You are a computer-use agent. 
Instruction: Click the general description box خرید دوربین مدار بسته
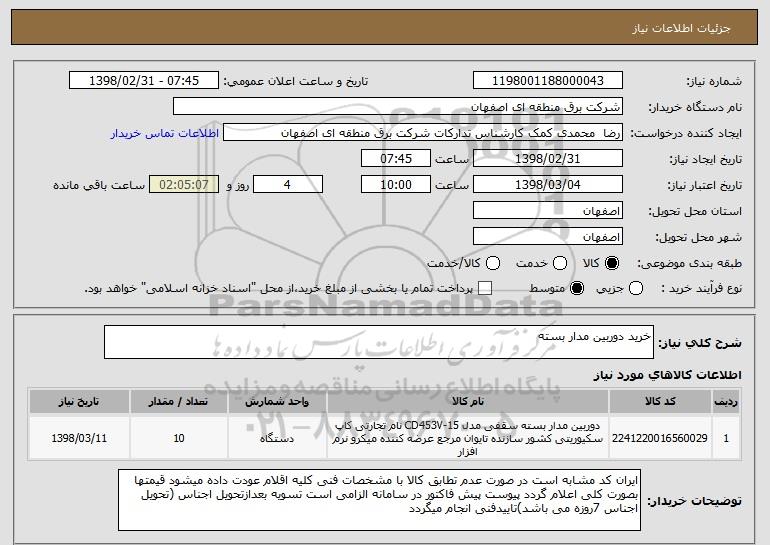pyautogui.click(x=379, y=342)
